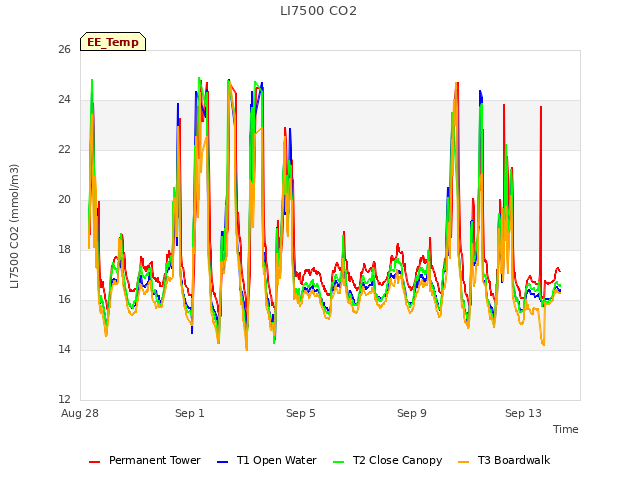
Task: Click the 14 y-axis tick label
Action: point(64,349)
